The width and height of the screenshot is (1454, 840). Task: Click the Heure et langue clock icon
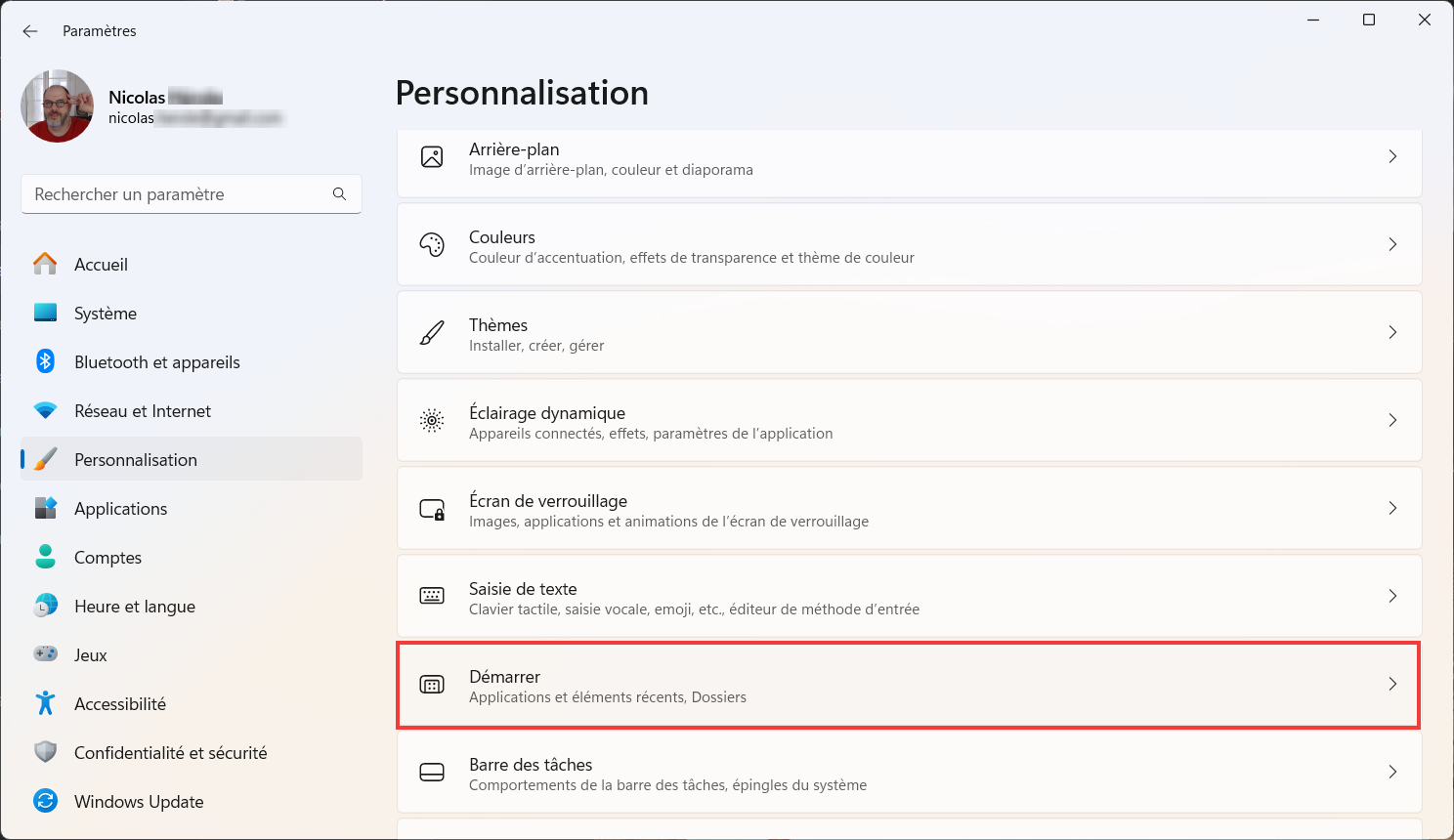[45, 606]
